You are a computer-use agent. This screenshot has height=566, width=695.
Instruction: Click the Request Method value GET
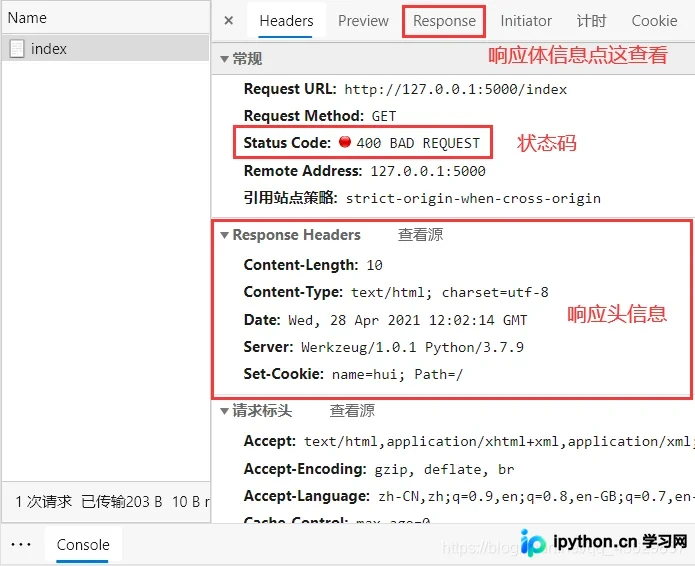pyautogui.click(x=383, y=116)
